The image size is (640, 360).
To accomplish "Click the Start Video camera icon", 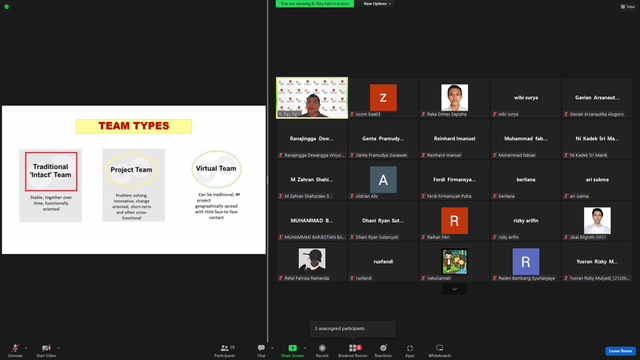I will point(46,348).
